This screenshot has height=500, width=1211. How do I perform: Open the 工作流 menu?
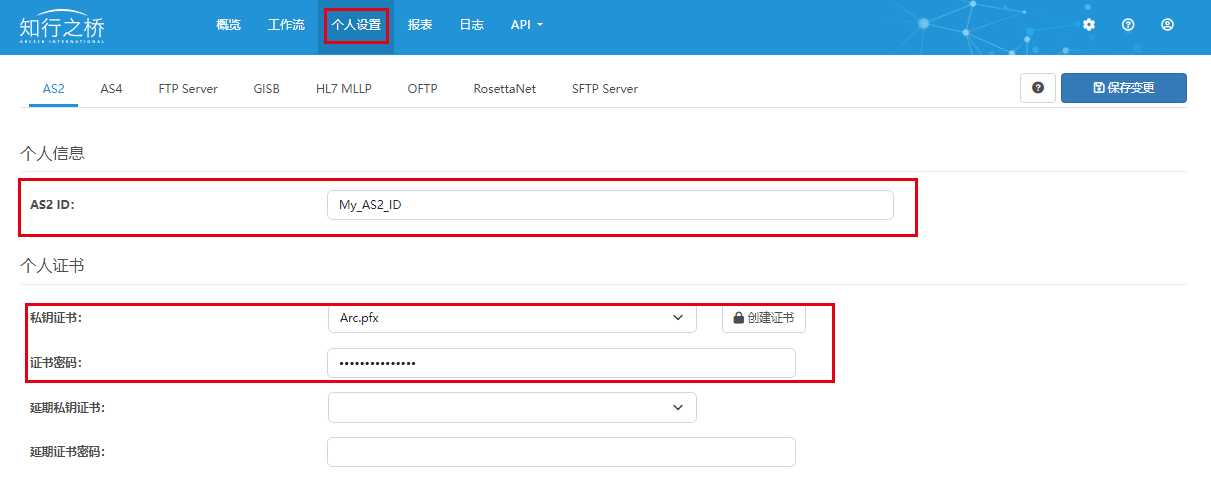(x=286, y=25)
